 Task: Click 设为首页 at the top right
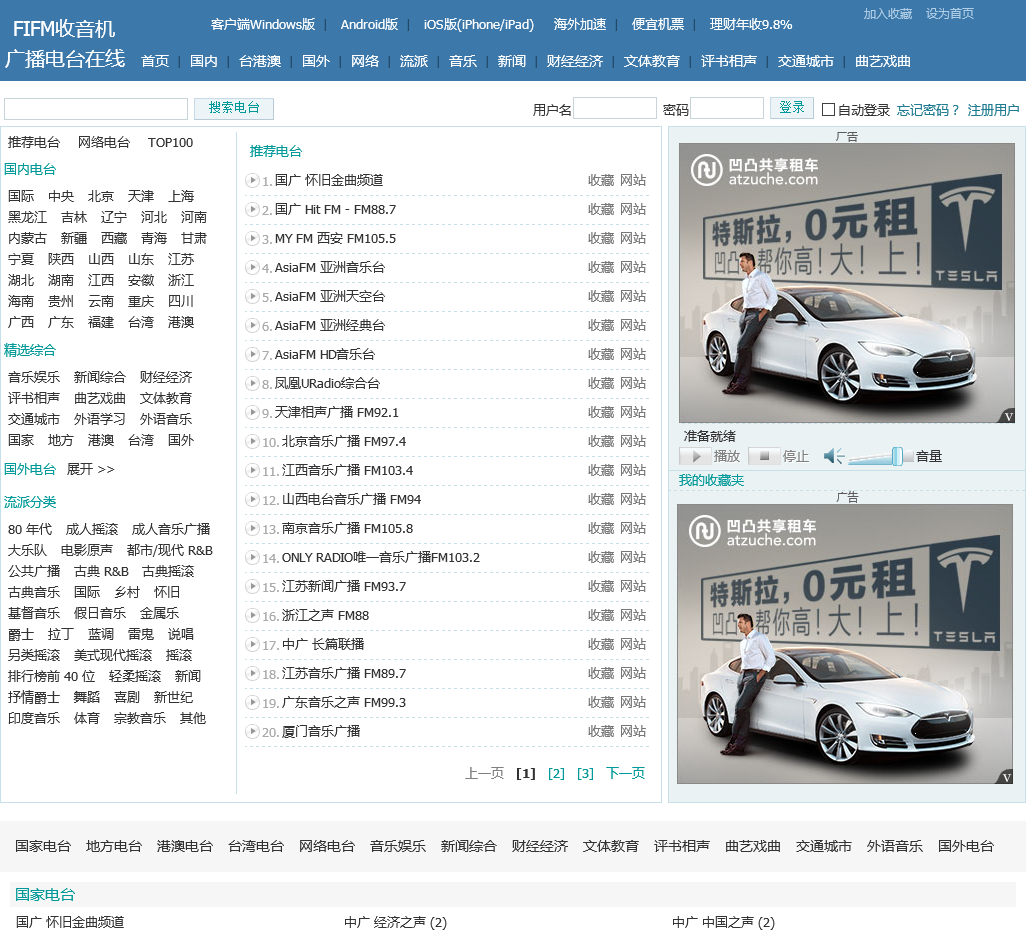(x=949, y=14)
